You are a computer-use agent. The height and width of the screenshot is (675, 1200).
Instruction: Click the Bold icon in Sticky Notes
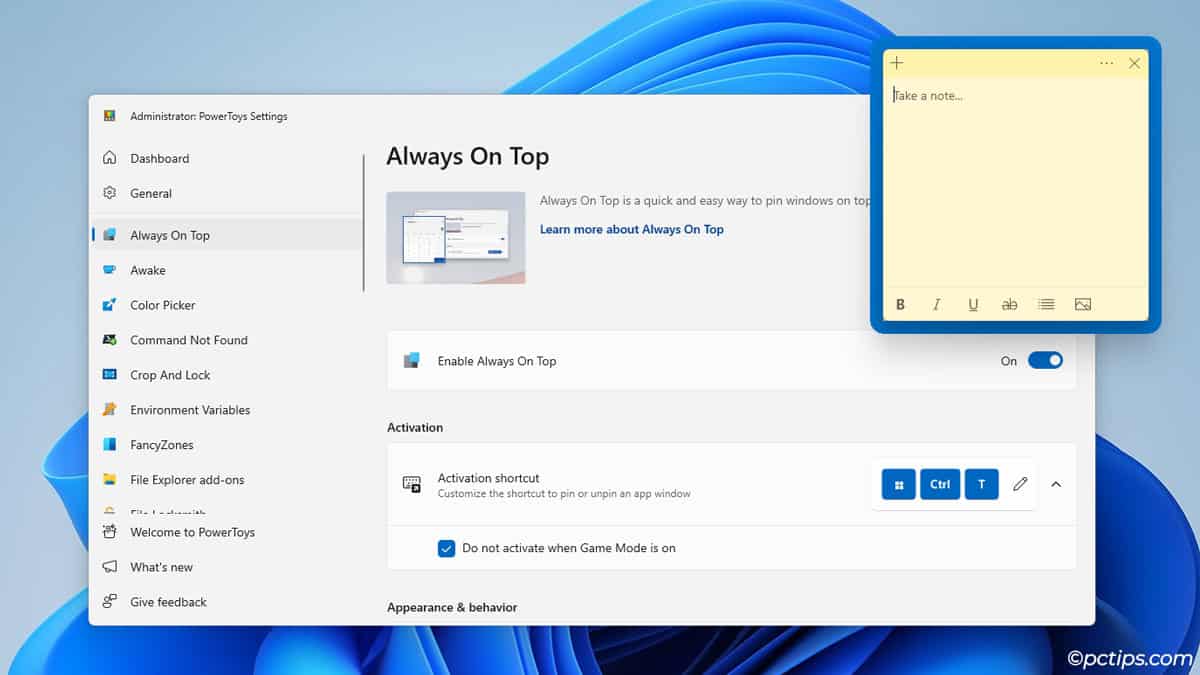click(900, 304)
